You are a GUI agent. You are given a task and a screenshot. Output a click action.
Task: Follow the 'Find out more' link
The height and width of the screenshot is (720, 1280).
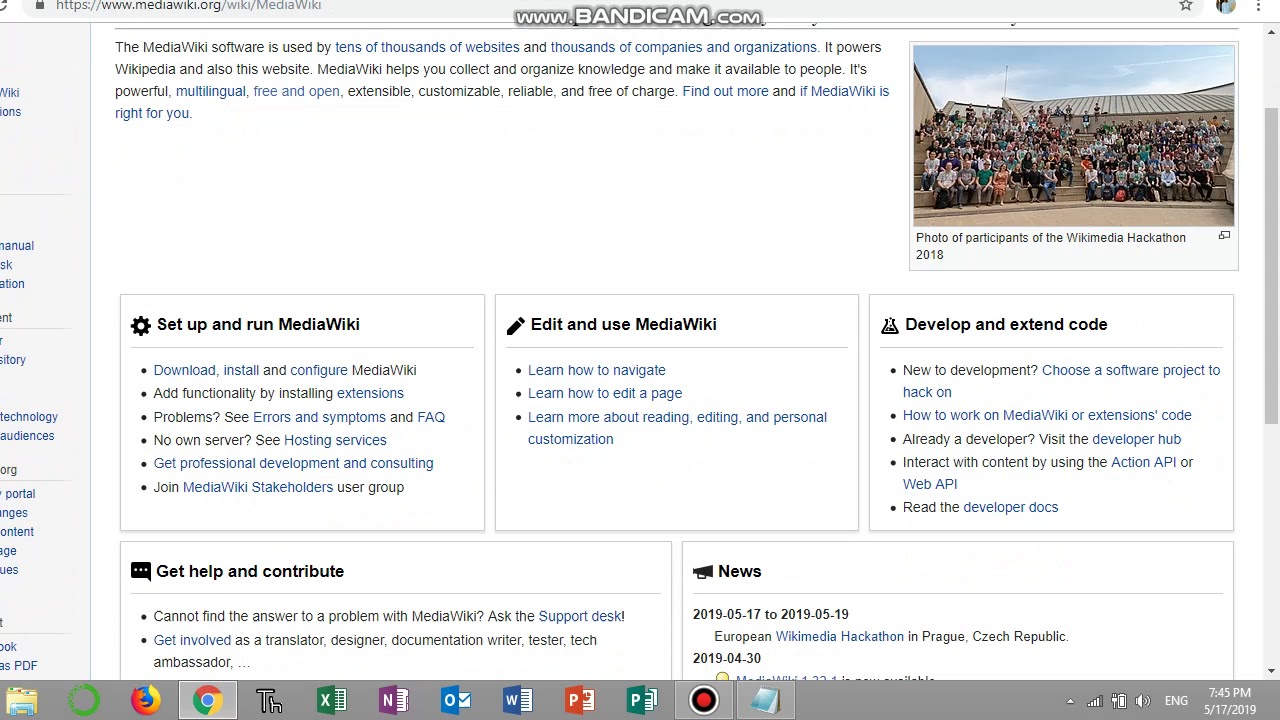click(725, 91)
